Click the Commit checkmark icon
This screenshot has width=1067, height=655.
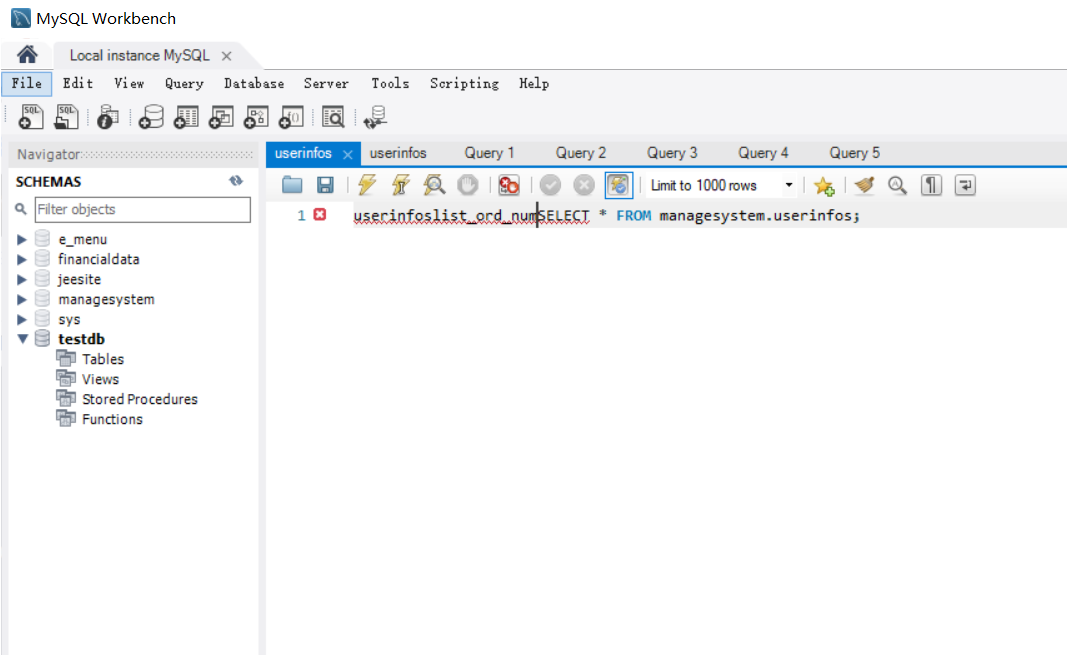(550, 185)
